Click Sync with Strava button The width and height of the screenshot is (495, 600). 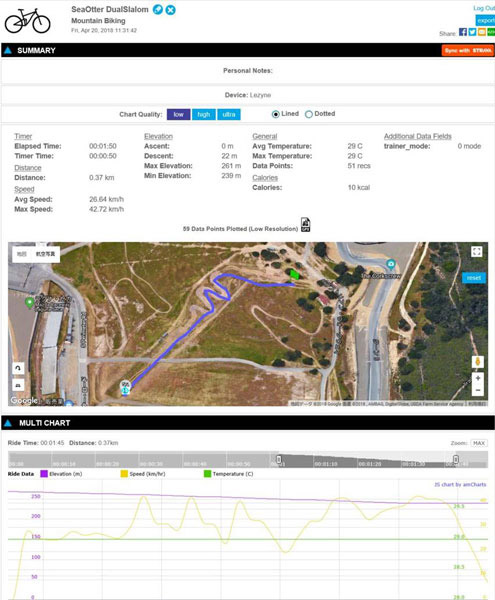468,51
